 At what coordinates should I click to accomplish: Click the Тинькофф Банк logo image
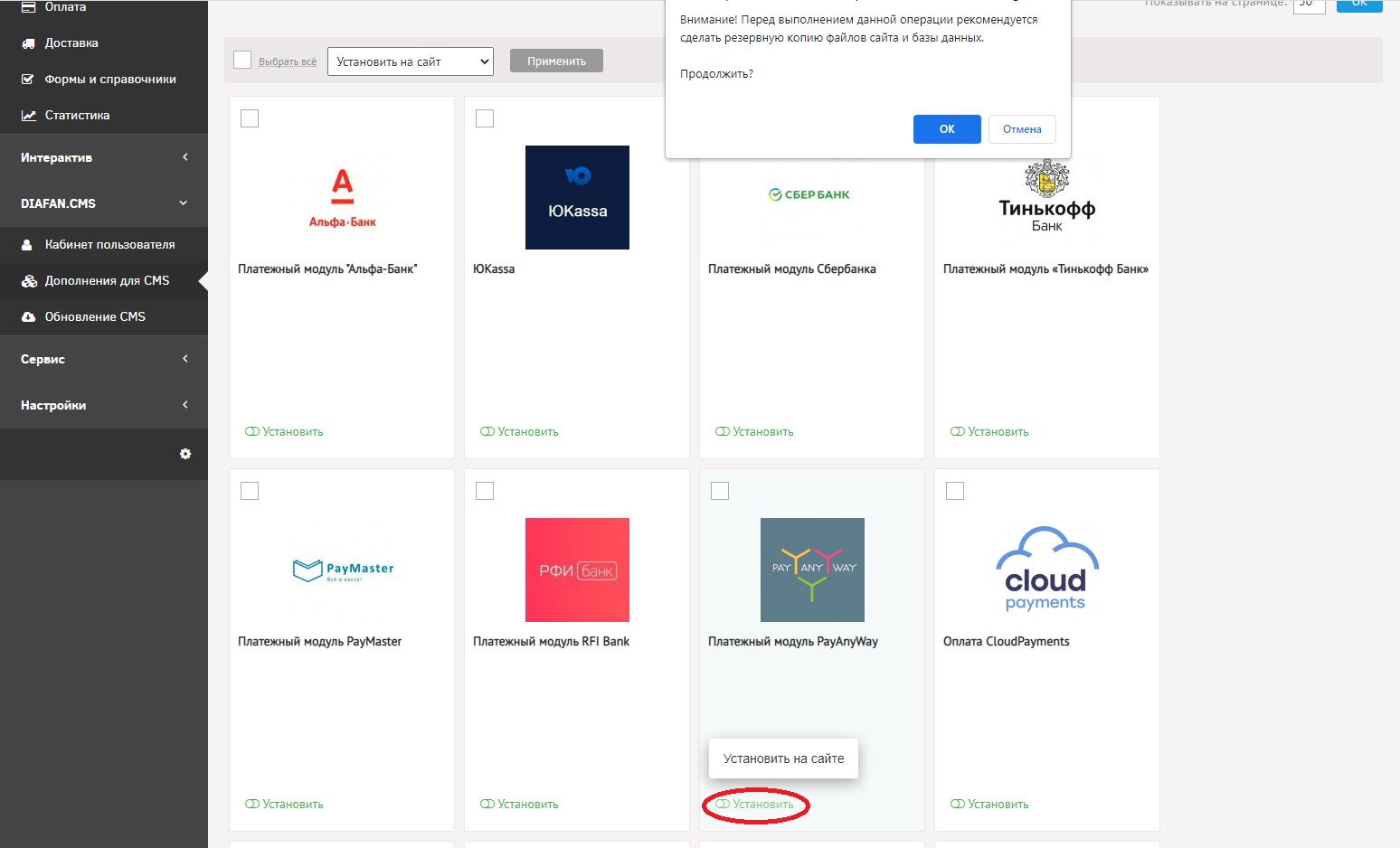pyautogui.click(x=1047, y=198)
